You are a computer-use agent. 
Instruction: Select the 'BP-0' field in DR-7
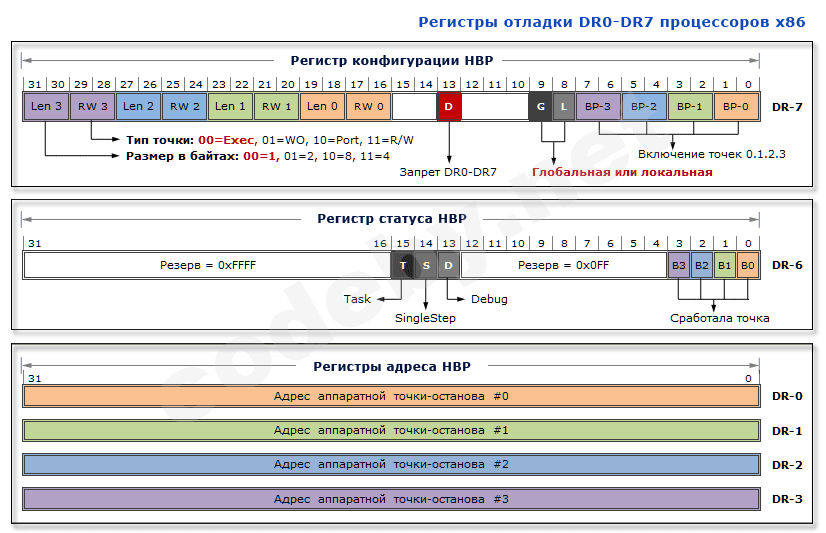click(x=736, y=106)
